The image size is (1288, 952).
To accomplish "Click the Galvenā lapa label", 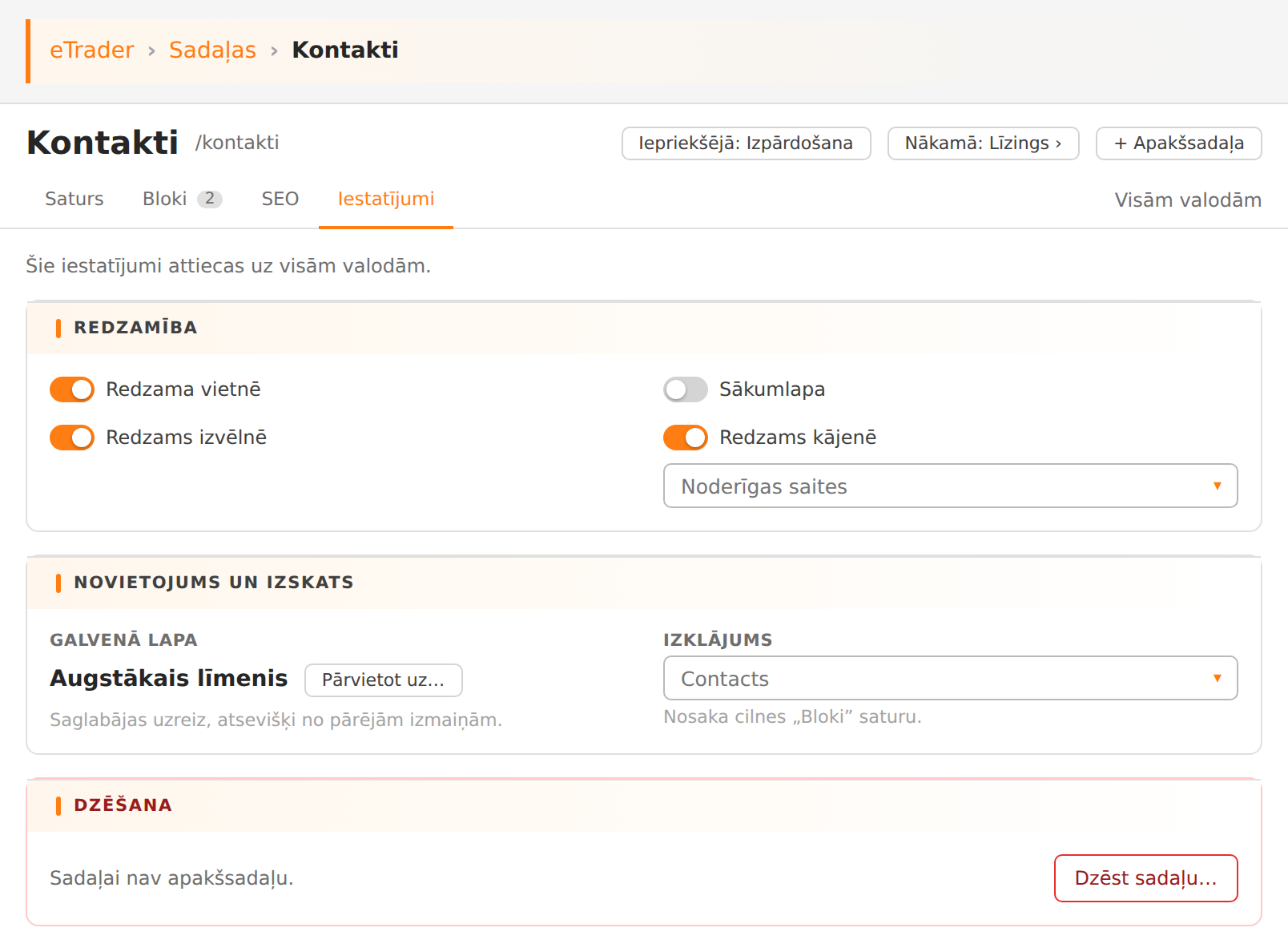I will pyautogui.click(x=123, y=640).
